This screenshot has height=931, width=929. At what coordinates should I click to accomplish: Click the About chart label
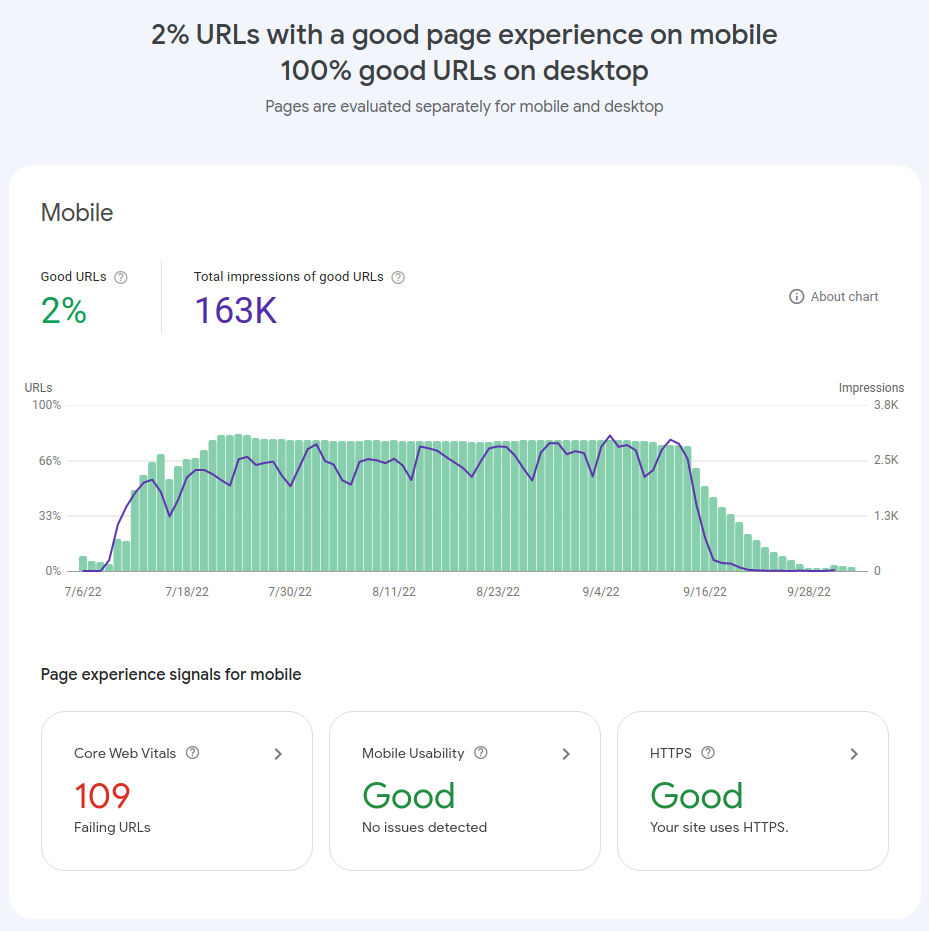(x=844, y=296)
